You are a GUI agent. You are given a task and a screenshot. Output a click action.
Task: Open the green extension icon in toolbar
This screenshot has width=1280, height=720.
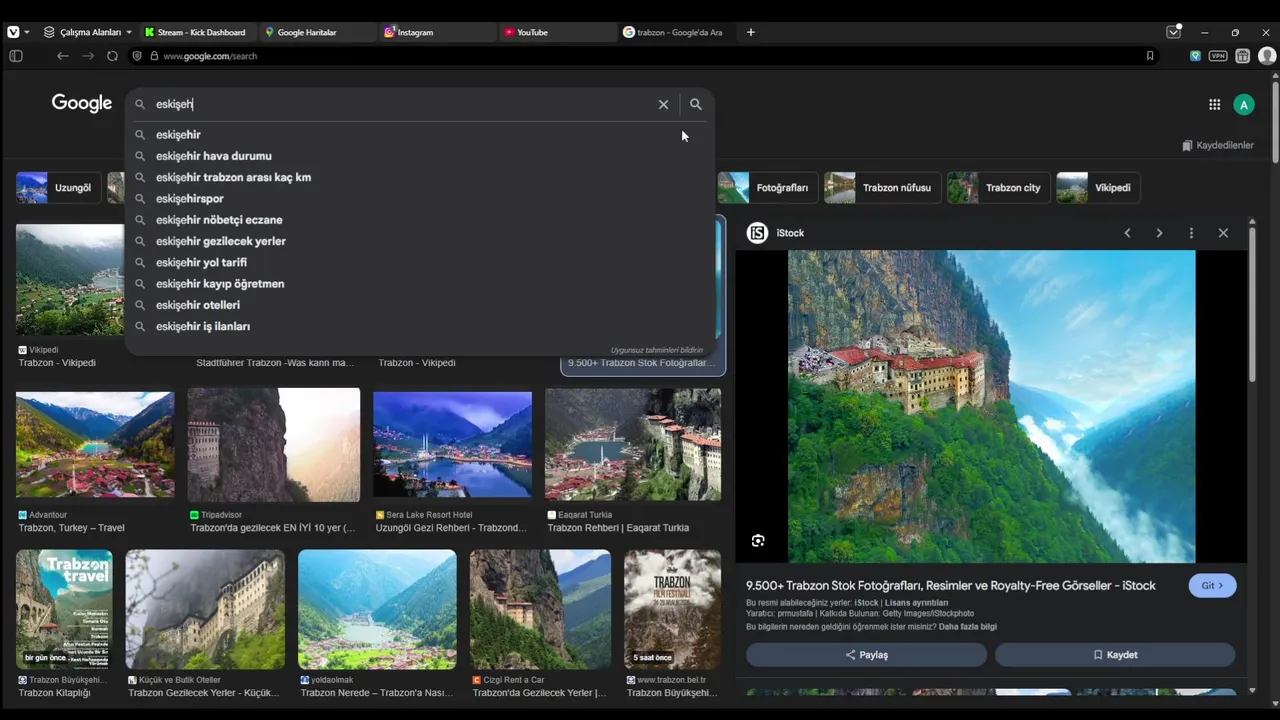(x=1195, y=56)
